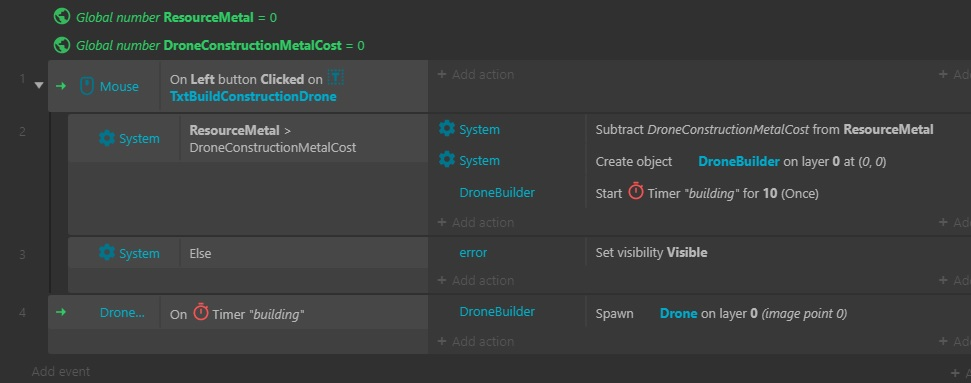Click the green arrow of the Drone timer event

point(61,312)
